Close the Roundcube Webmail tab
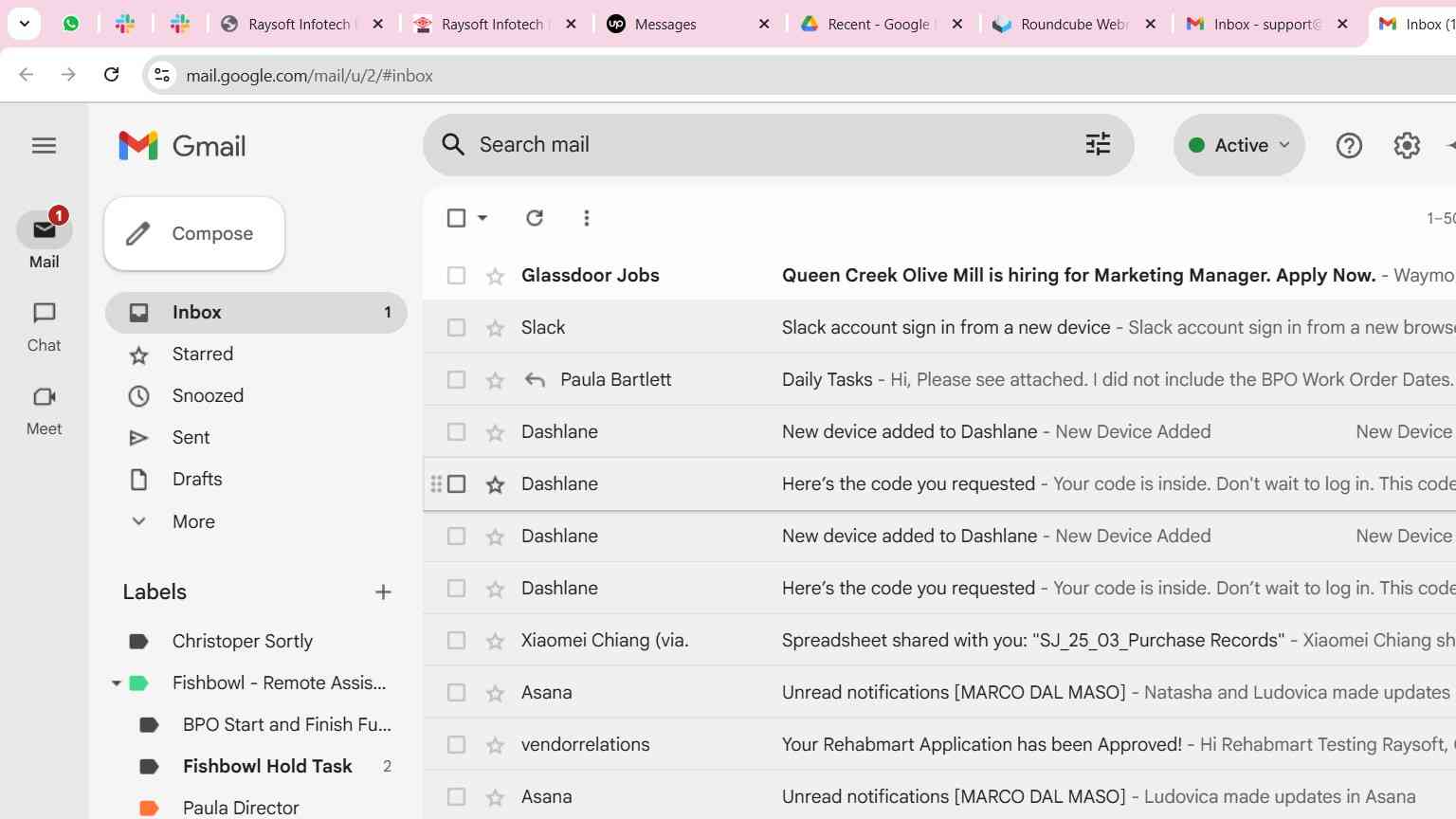The width and height of the screenshot is (1456, 819). (1151, 24)
